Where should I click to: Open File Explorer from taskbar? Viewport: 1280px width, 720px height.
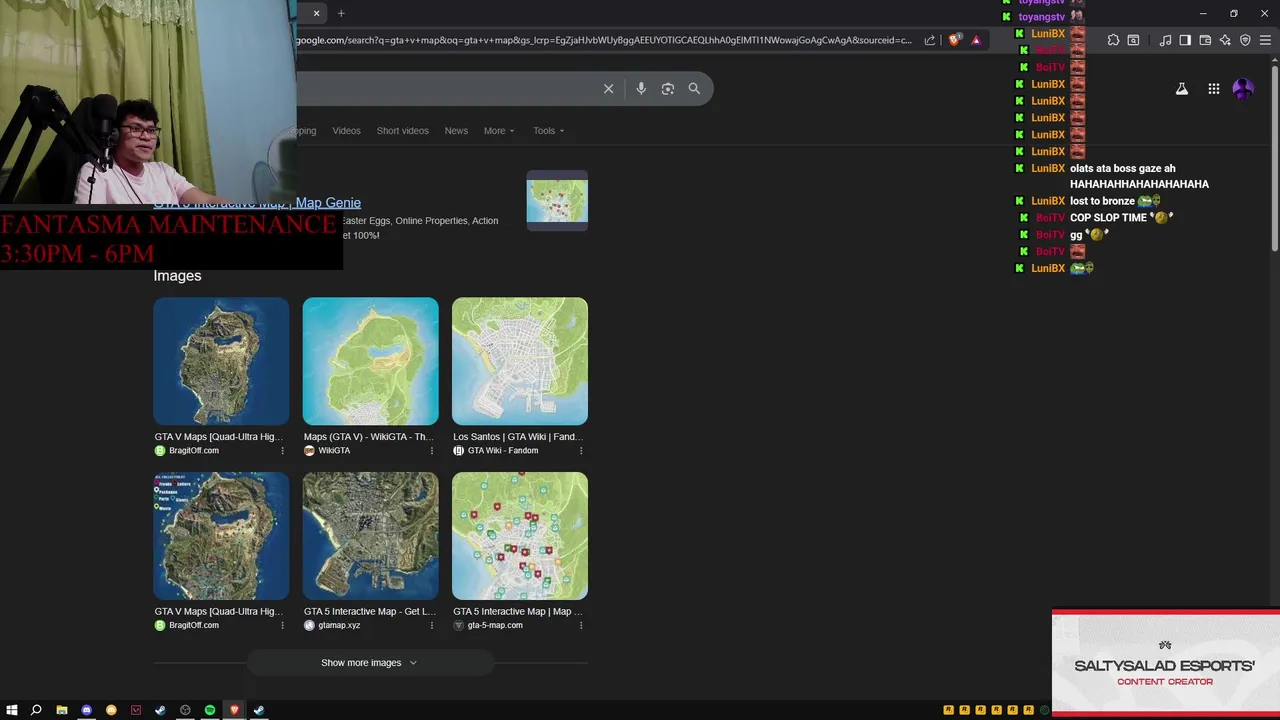tap(61, 710)
